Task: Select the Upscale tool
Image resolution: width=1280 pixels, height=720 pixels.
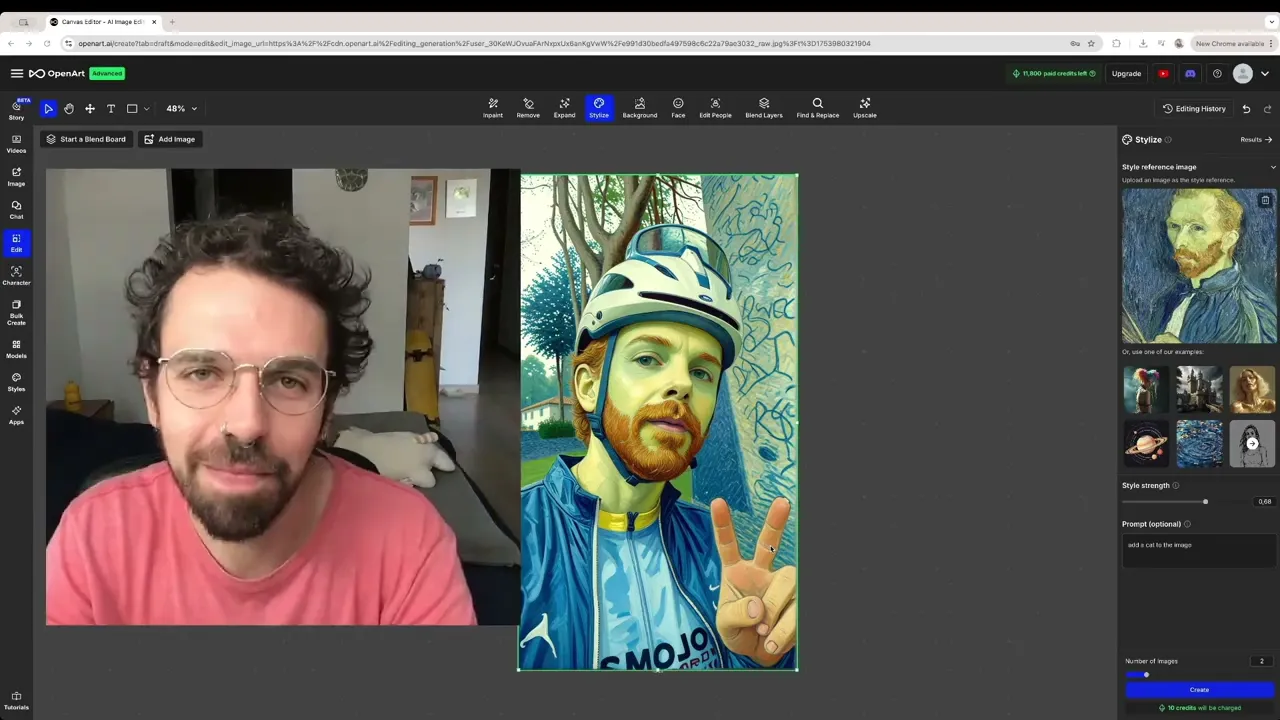Action: point(864,108)
